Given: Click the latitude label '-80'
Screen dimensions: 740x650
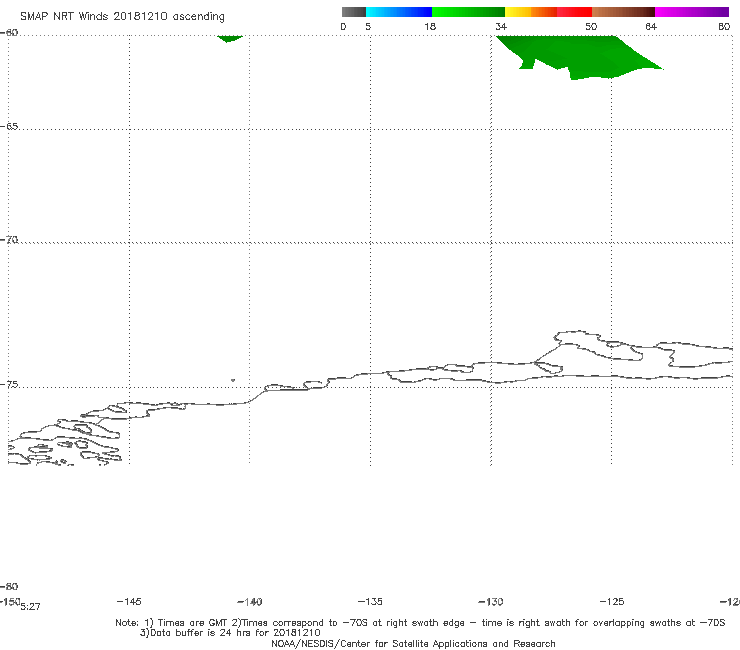Looking at the screenshot, I should (9, 586).
